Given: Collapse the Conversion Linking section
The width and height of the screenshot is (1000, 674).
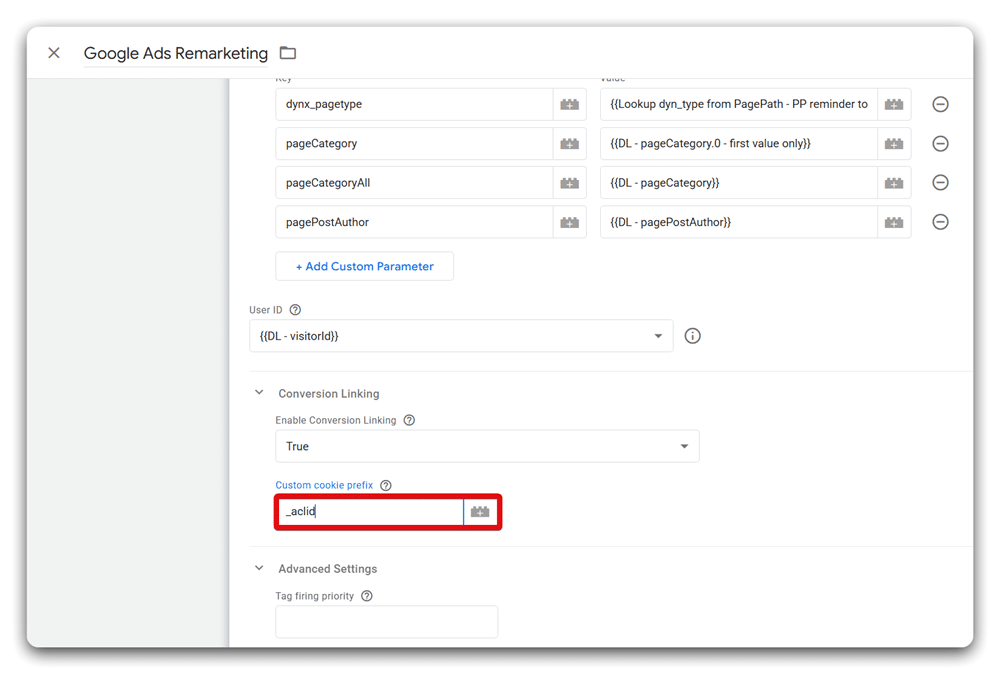Looking at the screenshot, I should [259, 393].
